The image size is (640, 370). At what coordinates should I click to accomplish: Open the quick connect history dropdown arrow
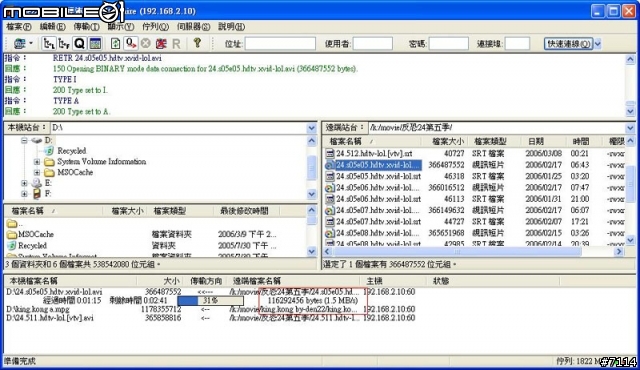click(x=598, y=43)
